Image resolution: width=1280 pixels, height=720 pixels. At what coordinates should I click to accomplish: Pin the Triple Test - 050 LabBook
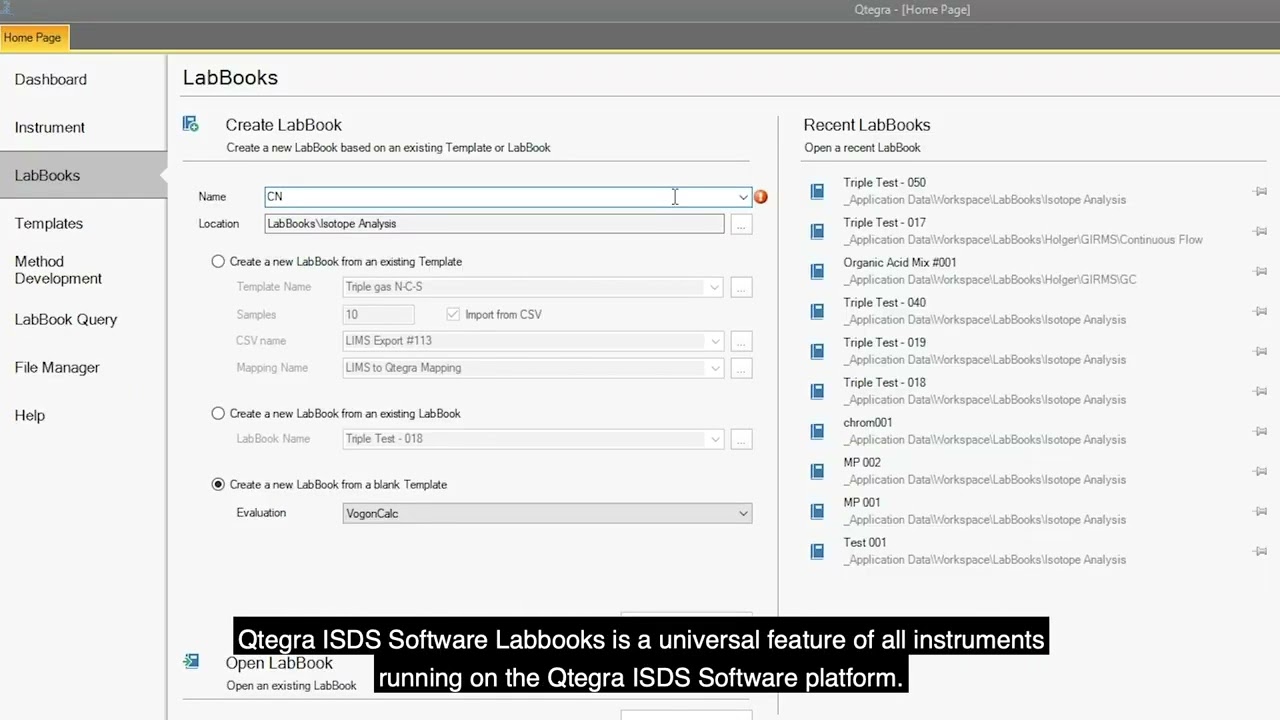click(1260, 191)
